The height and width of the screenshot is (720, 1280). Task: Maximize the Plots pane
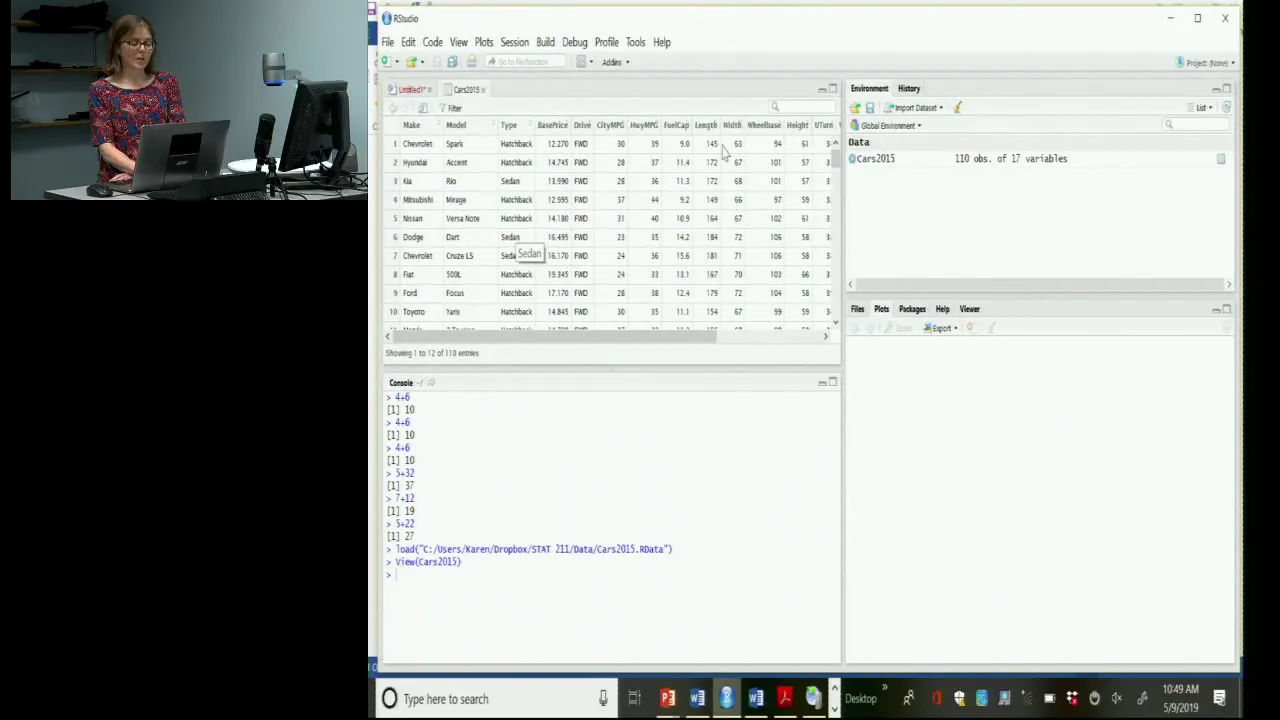[x=1227, y=309]
